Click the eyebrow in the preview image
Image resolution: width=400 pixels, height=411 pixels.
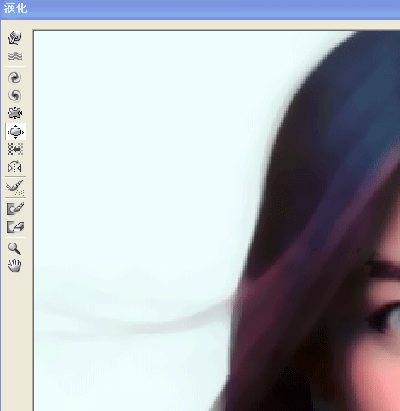tap(383, 269)
